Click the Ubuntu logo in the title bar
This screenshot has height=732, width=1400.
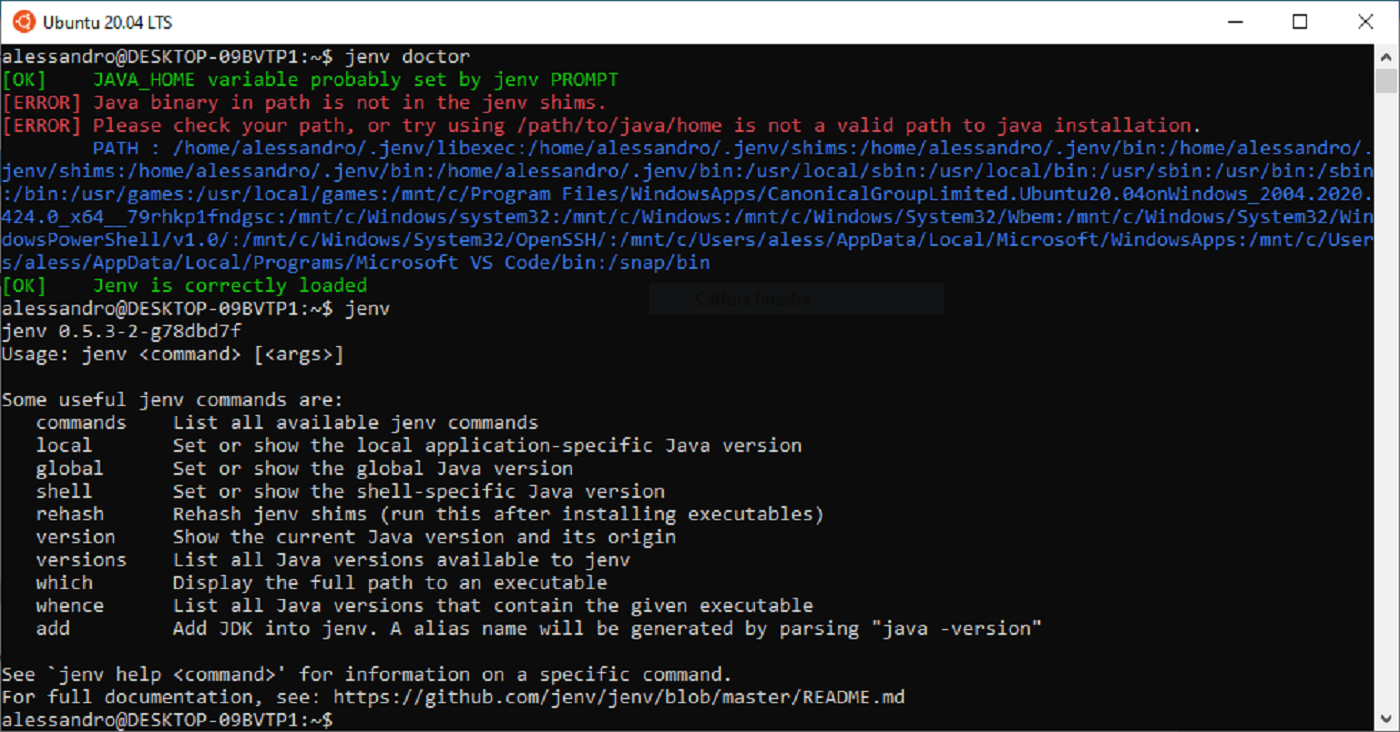[x=24, y=21]
